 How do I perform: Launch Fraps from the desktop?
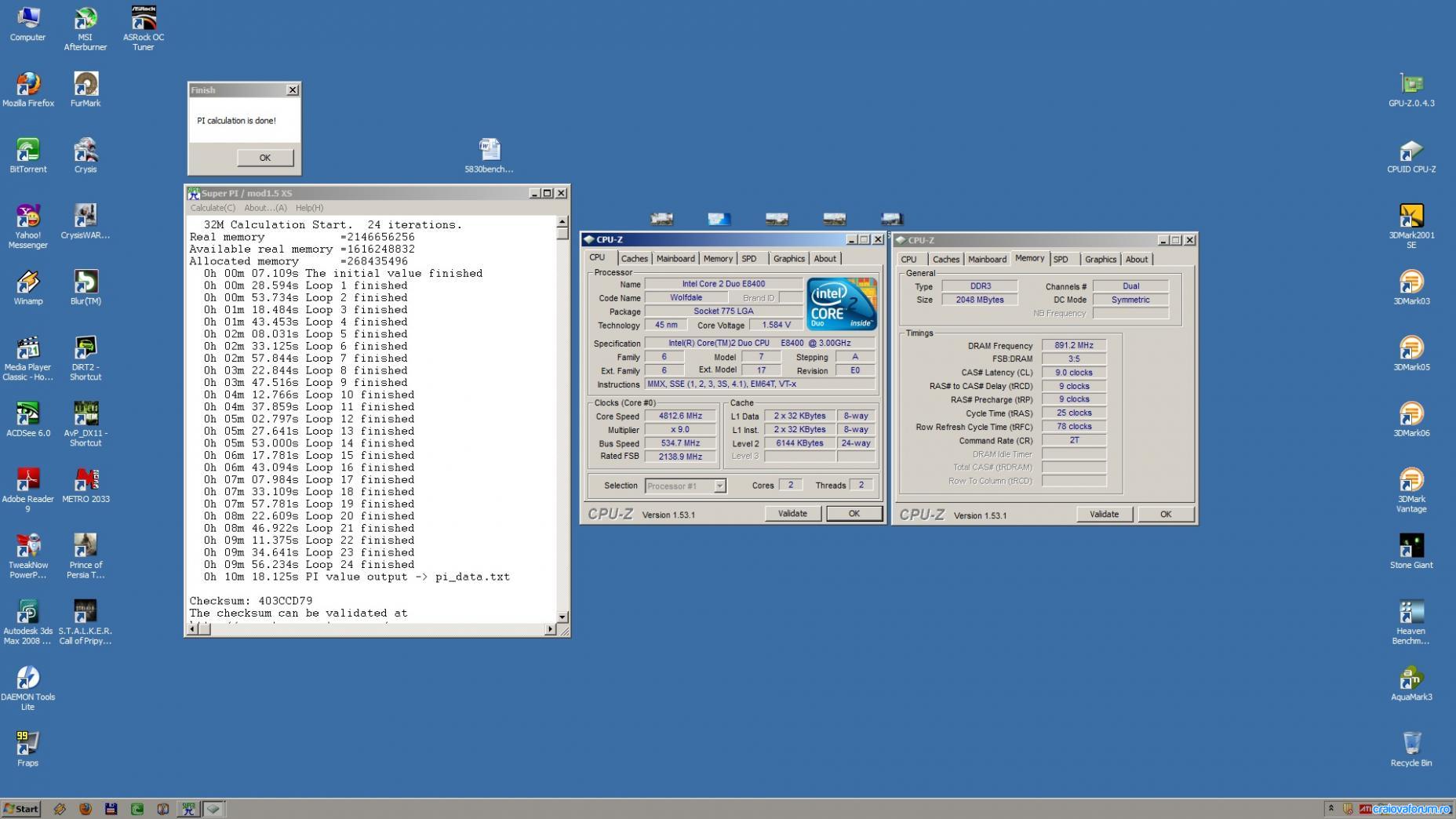coord(28,748)
